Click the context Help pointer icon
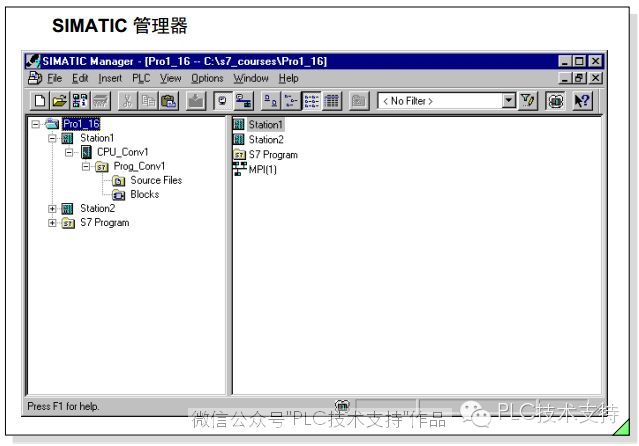The image size is (639, 446). coord(582,100)
